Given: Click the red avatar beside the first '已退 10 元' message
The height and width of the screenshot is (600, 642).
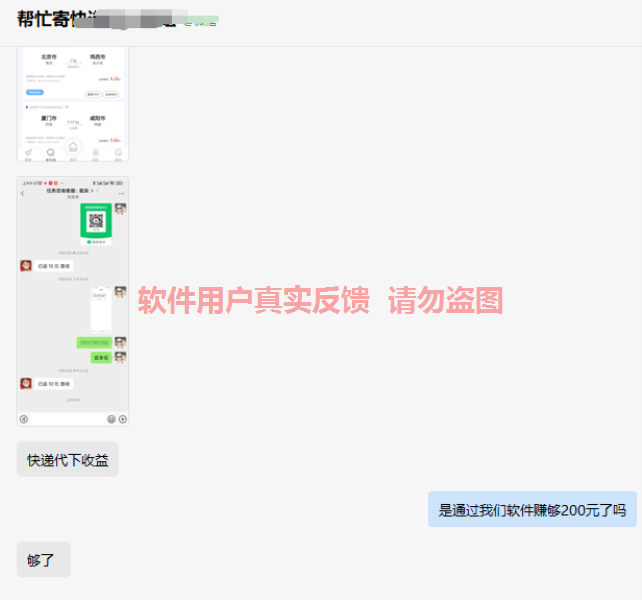Looking at the screenshot, I should pos(26,266).
